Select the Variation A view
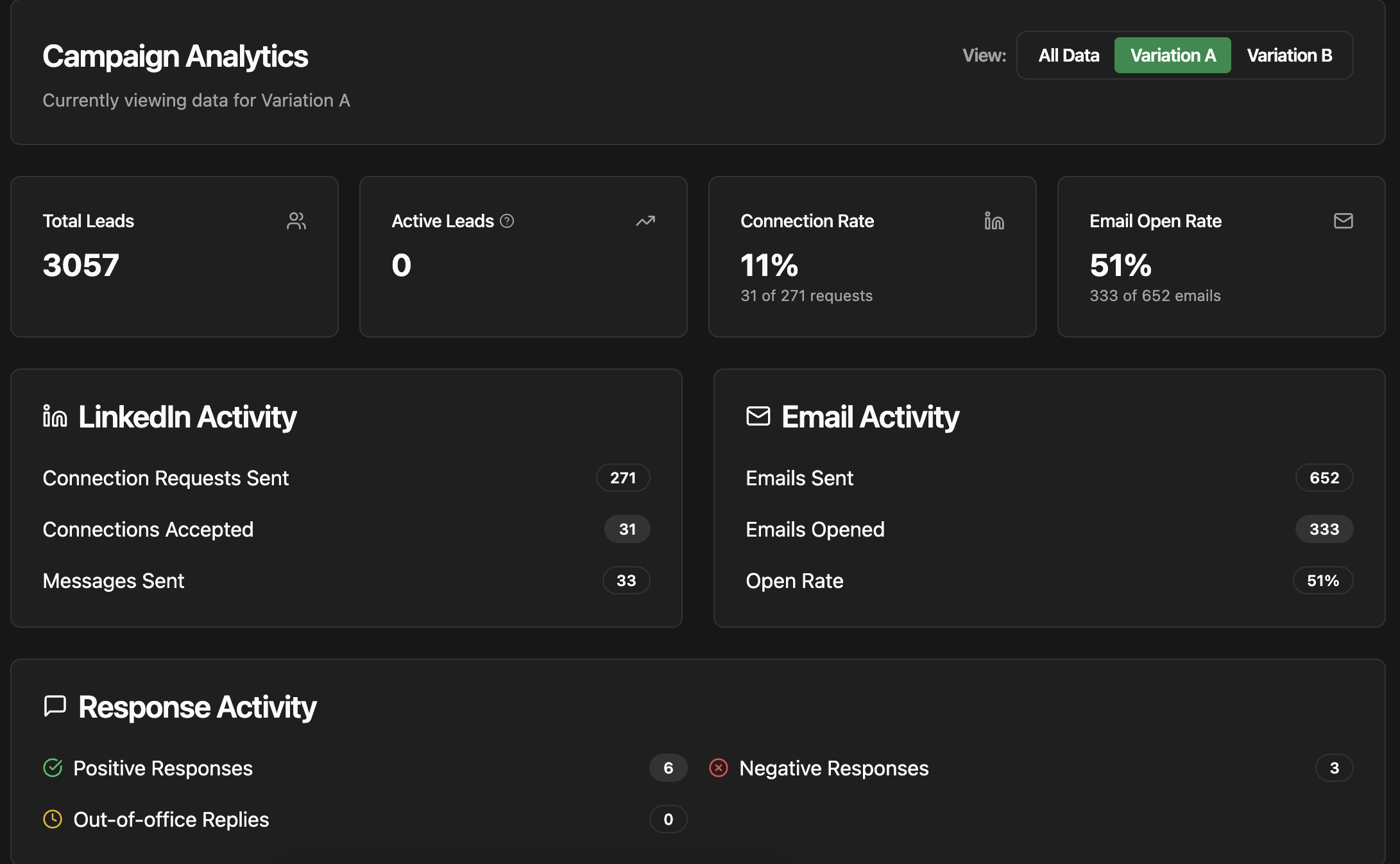1400x864 pixels. [x=1172, y=55]
